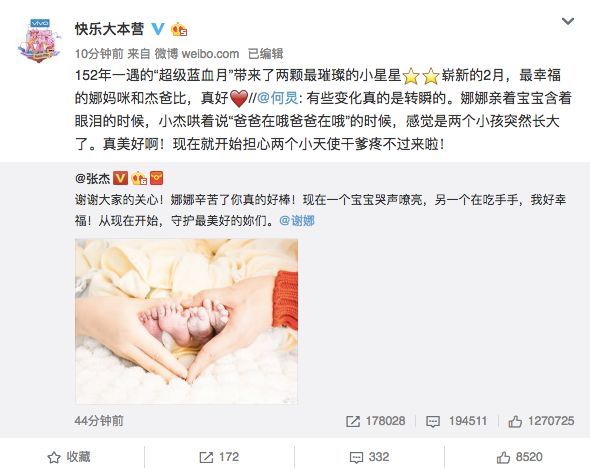Open the 快乐大本营 account name link
The height and width of the screenshot is (469, 590).
click(109, 29)
